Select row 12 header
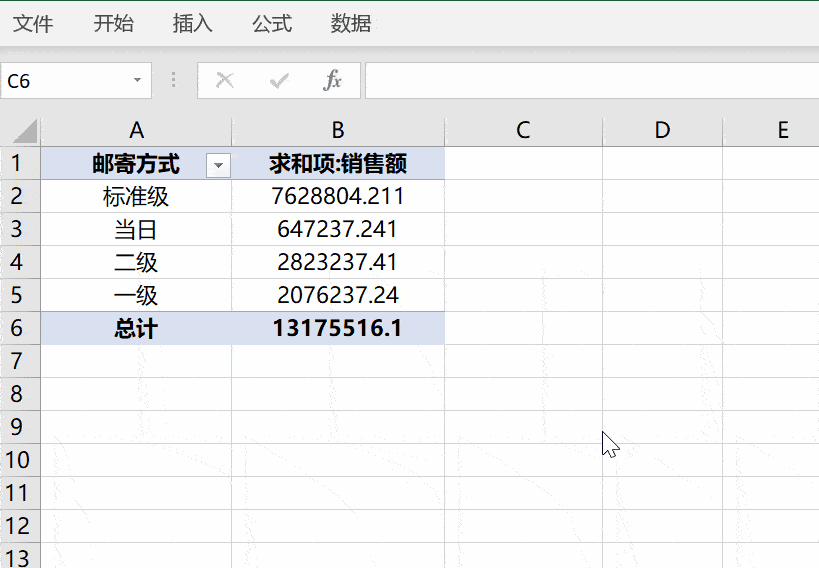 click(x=20, y=526)
